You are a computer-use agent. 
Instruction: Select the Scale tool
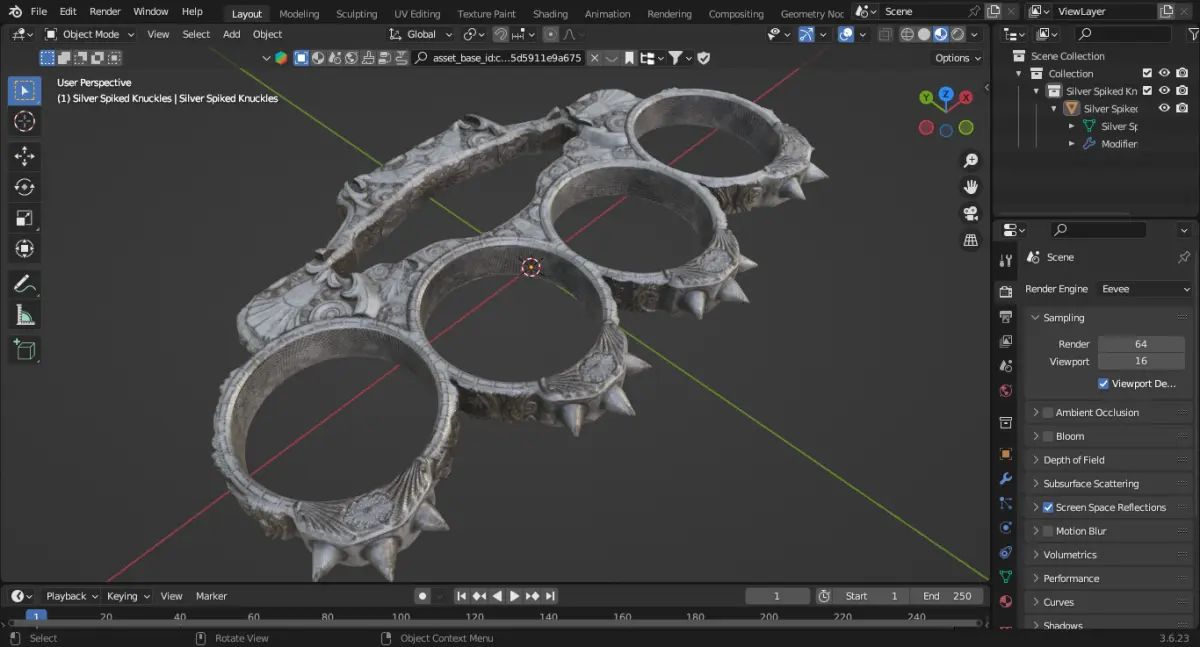tap(25, 218)
